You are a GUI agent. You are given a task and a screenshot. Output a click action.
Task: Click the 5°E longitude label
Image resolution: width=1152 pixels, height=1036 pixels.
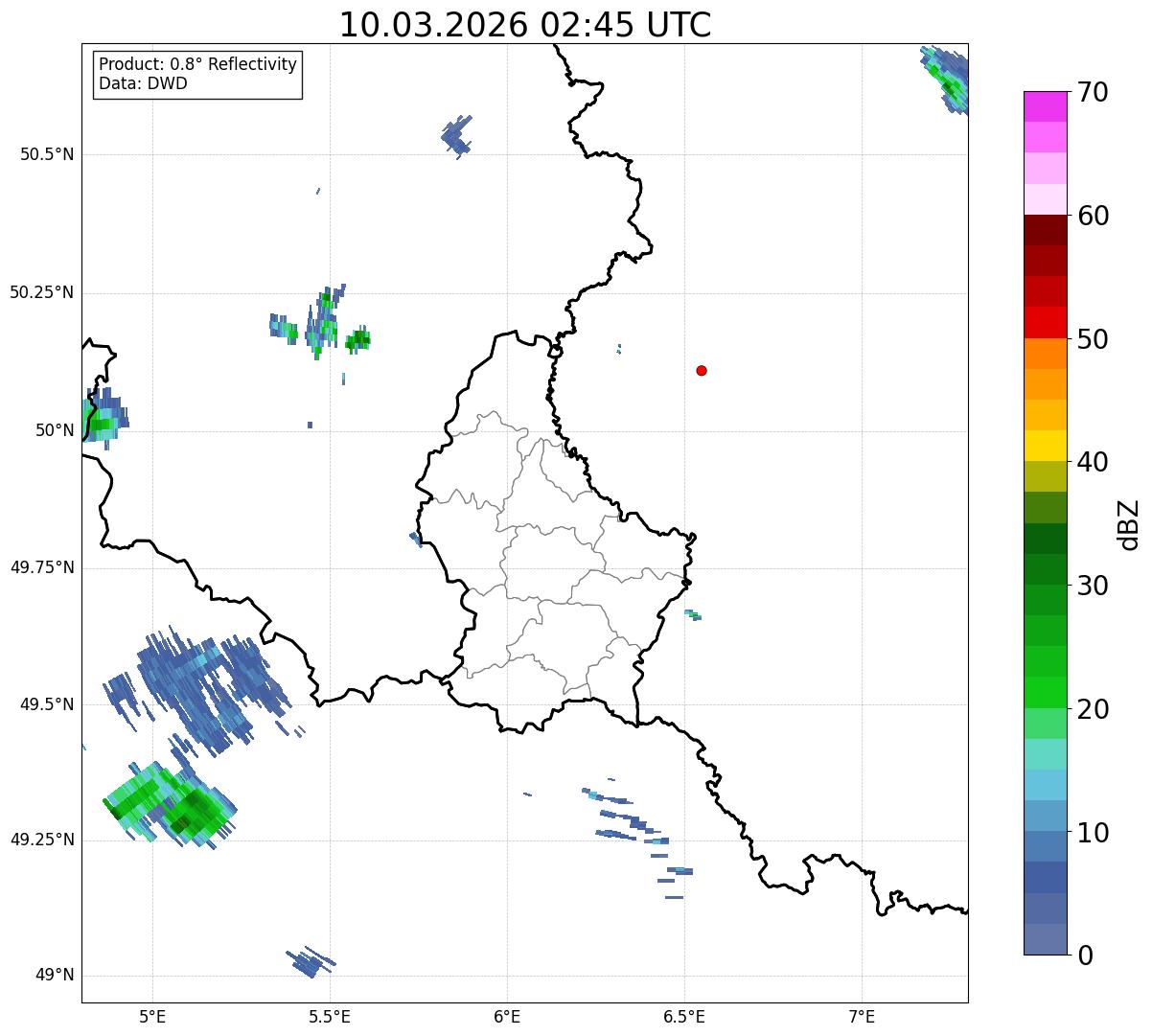tap(152, 1016)
